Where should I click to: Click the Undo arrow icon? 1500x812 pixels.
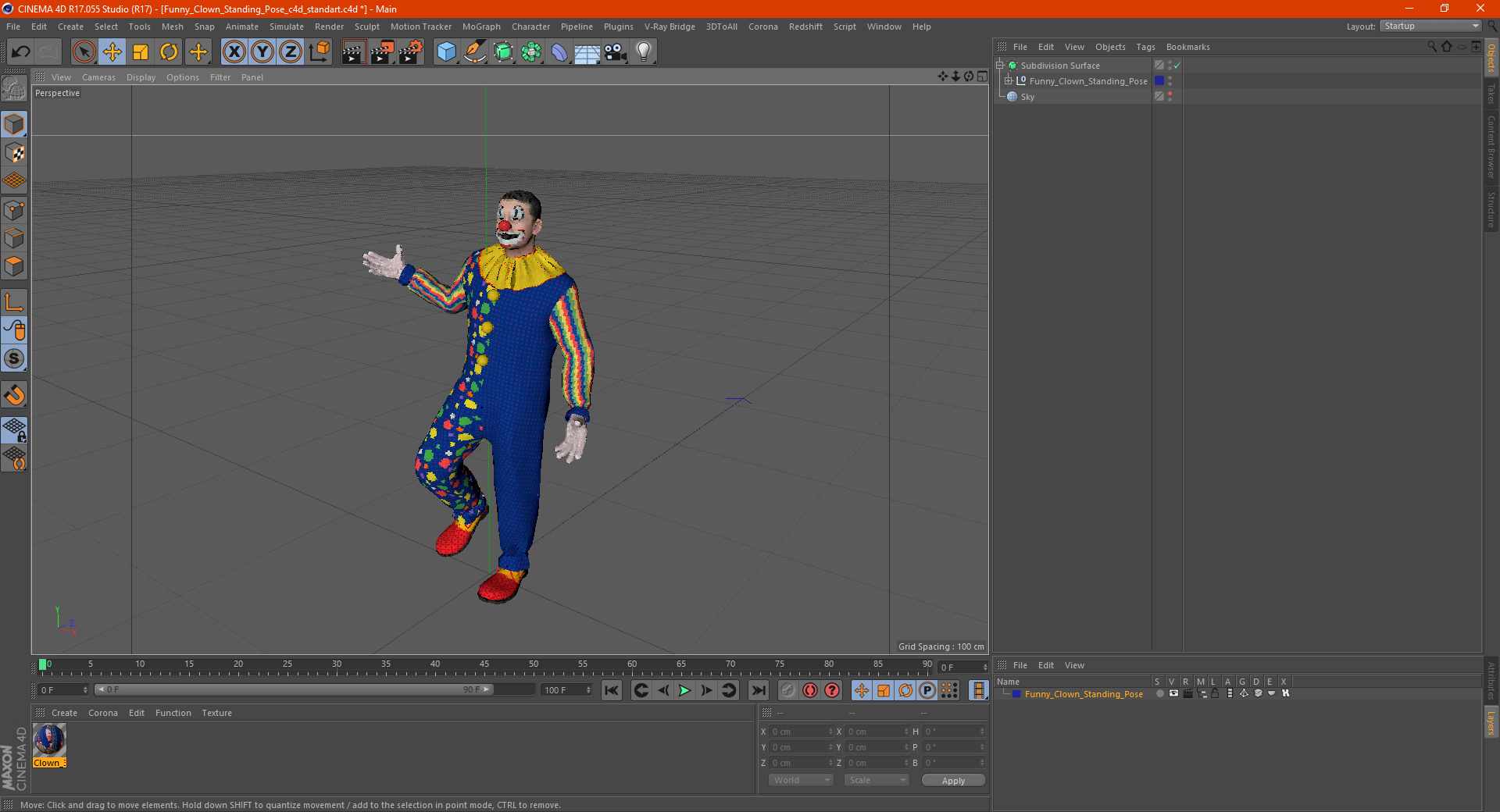(x=21, y=52)
